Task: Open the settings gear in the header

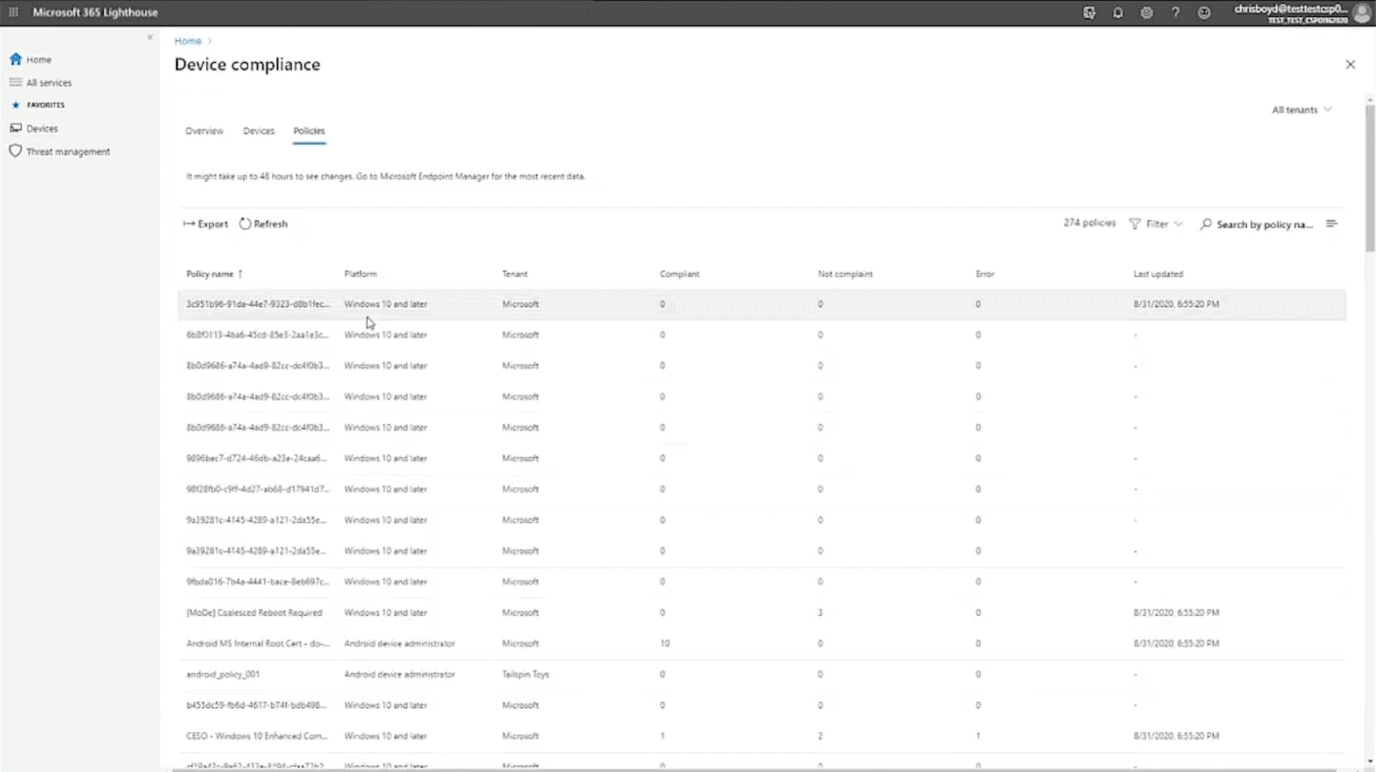Action: tap(1147, 13)
